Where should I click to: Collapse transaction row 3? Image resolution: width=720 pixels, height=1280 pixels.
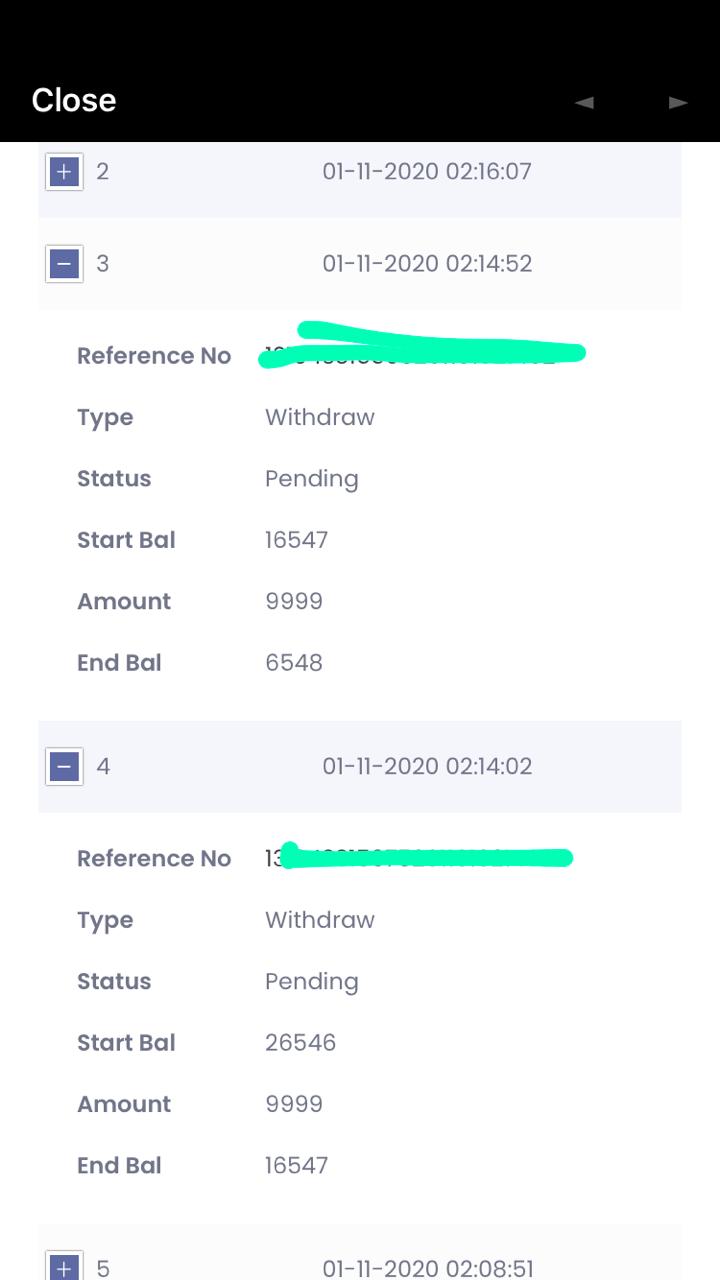click(65, 264)
